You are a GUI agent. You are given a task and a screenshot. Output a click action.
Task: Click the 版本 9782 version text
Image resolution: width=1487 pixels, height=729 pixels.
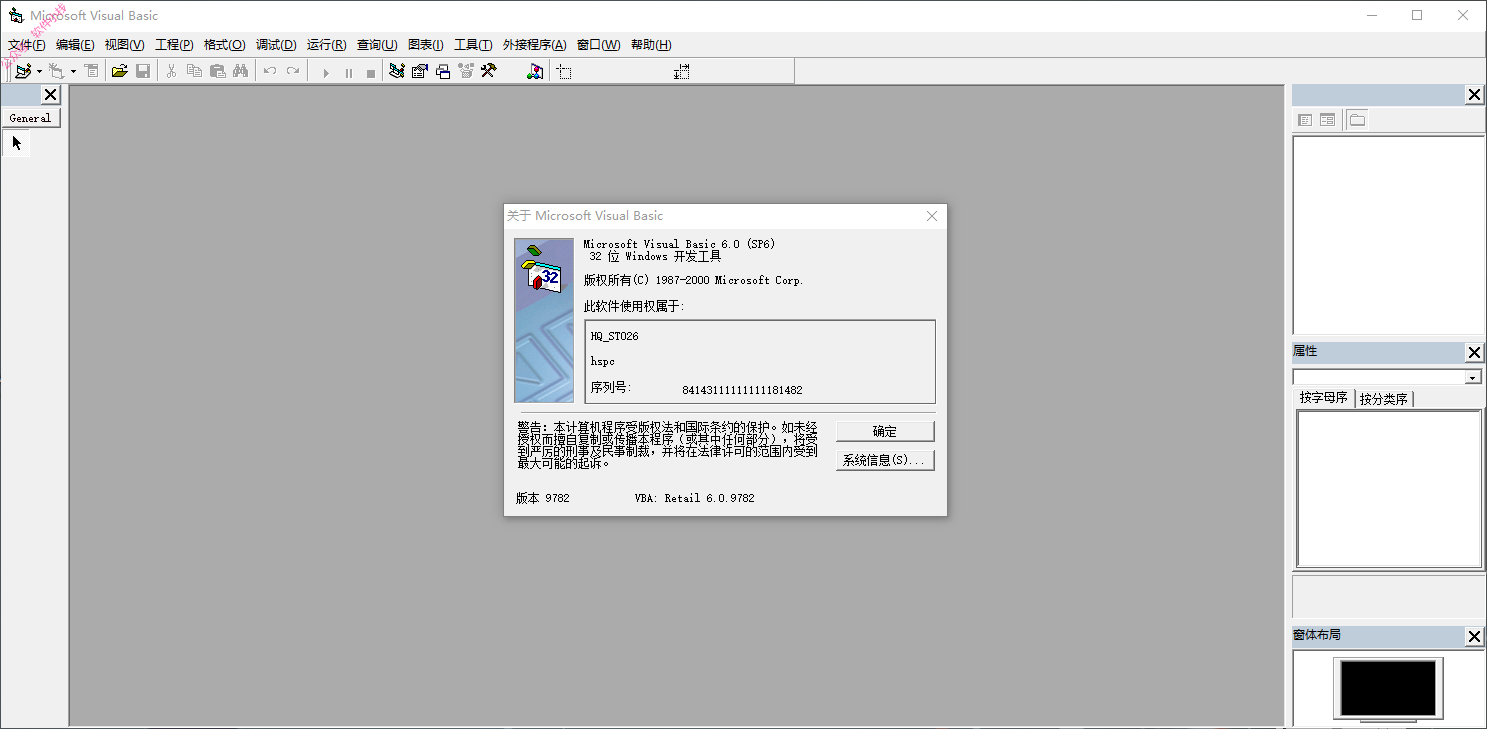tap(543, 498)
